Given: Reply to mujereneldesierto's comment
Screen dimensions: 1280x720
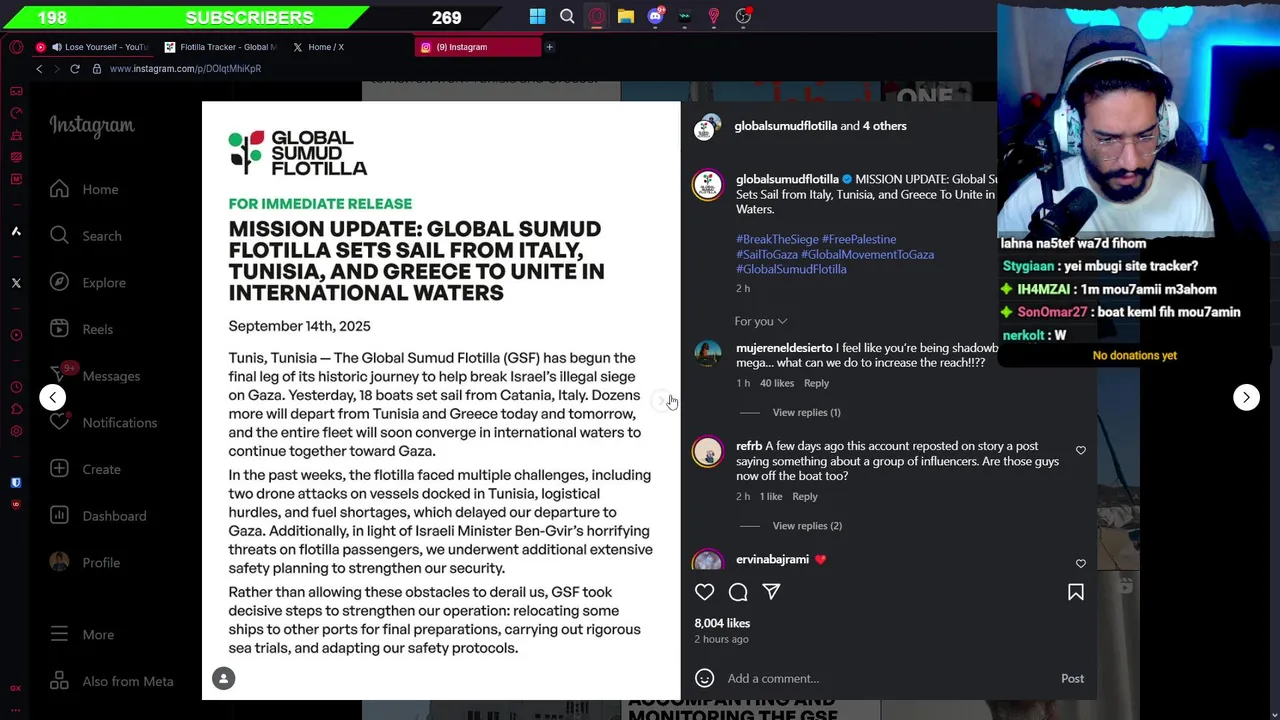Looking at the screenshot, I should 816,383.
